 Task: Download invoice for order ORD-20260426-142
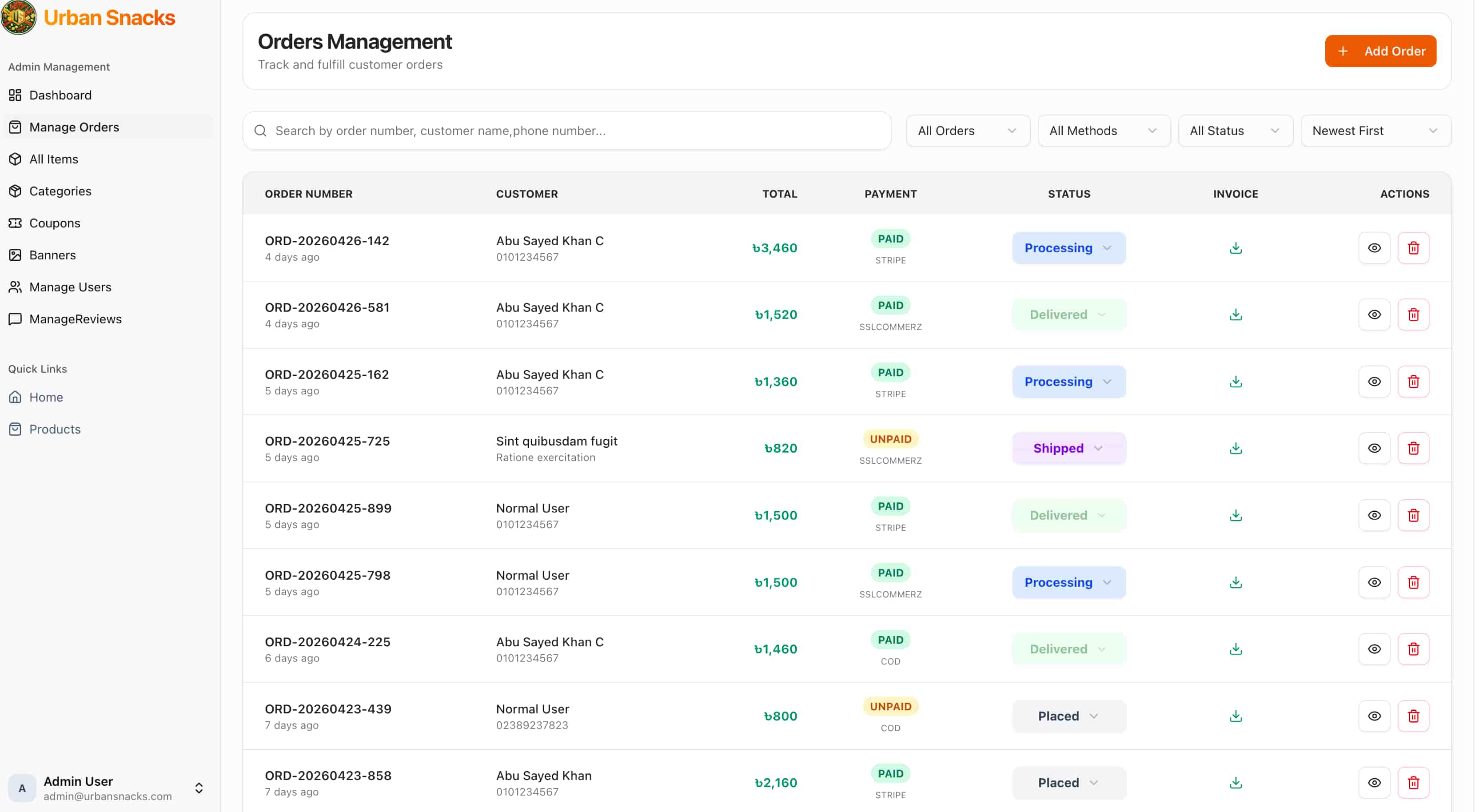pos(1236,248)
